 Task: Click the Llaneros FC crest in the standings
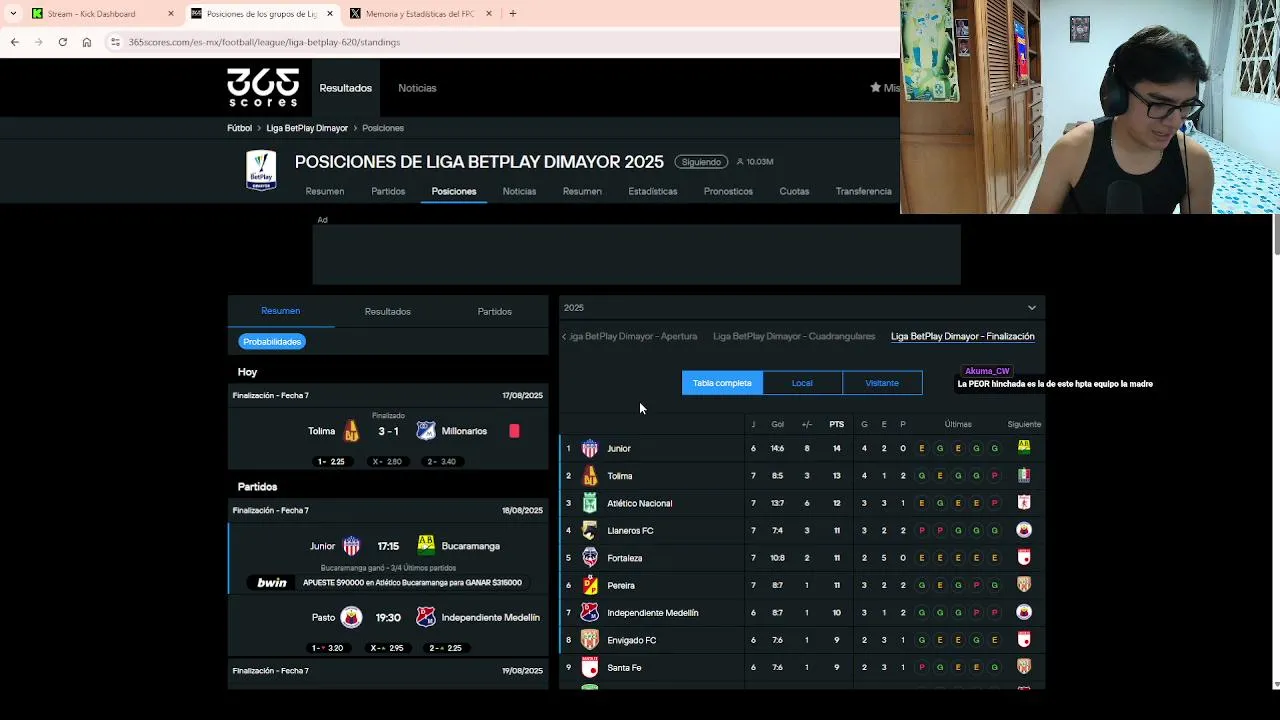coord(590,531)
